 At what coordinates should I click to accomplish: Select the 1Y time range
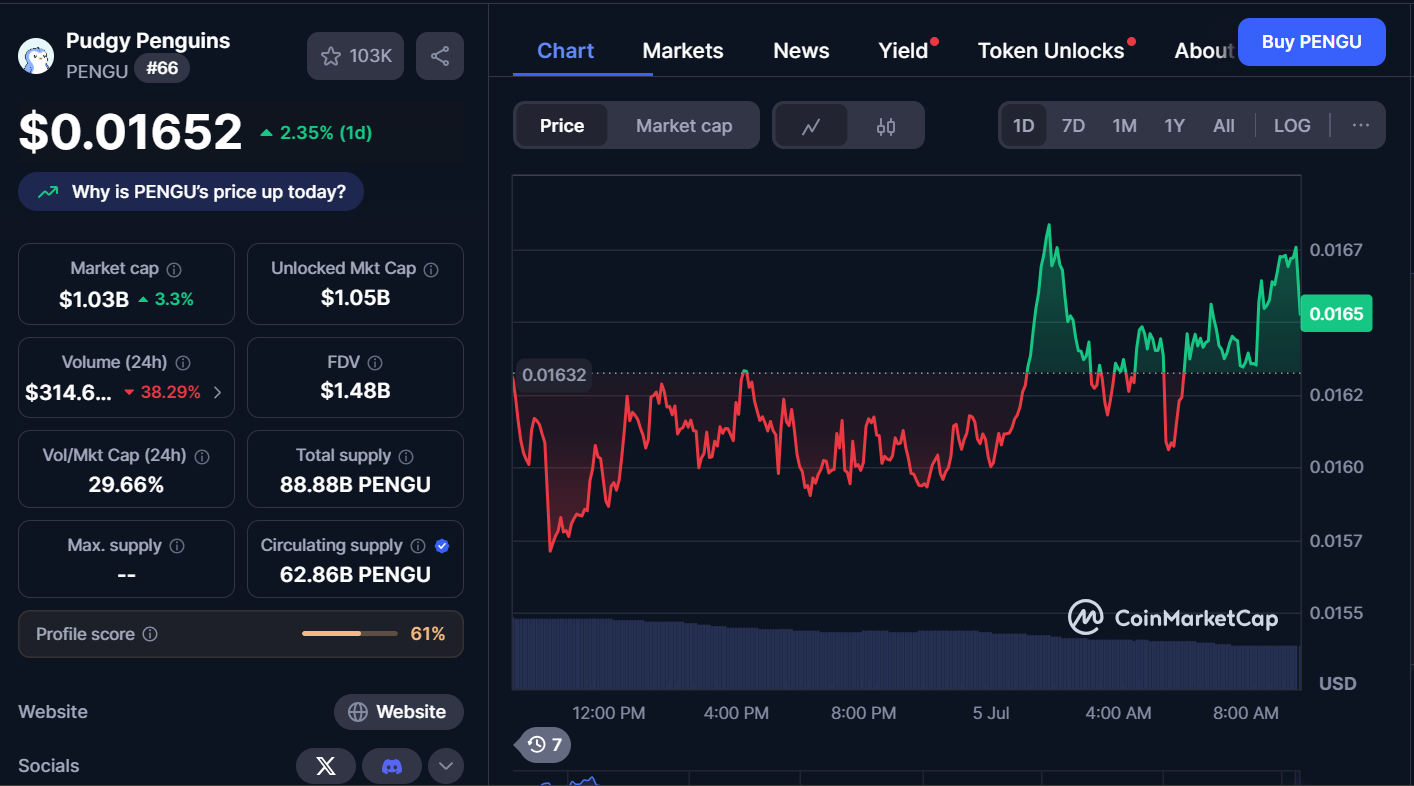click(1174, 125)
